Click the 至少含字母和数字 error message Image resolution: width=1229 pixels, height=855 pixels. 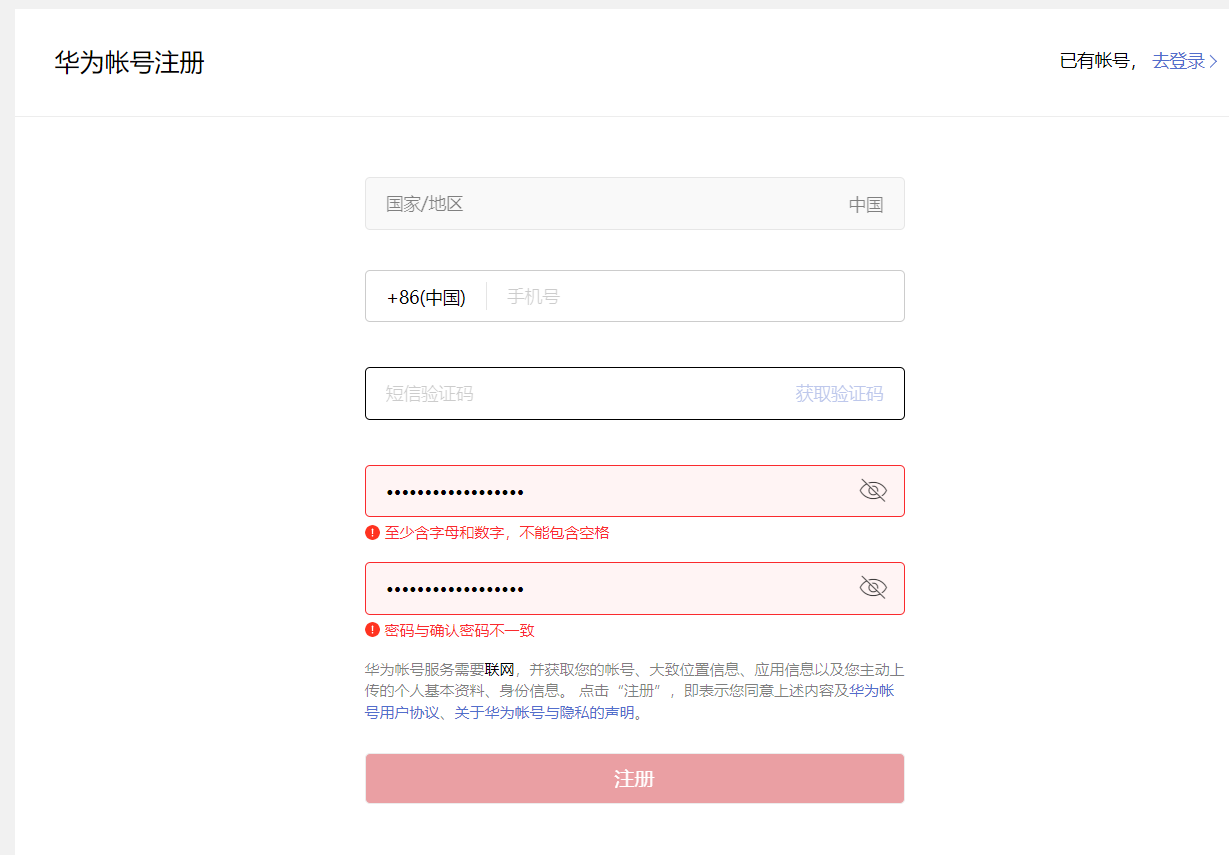click(497, 533)
